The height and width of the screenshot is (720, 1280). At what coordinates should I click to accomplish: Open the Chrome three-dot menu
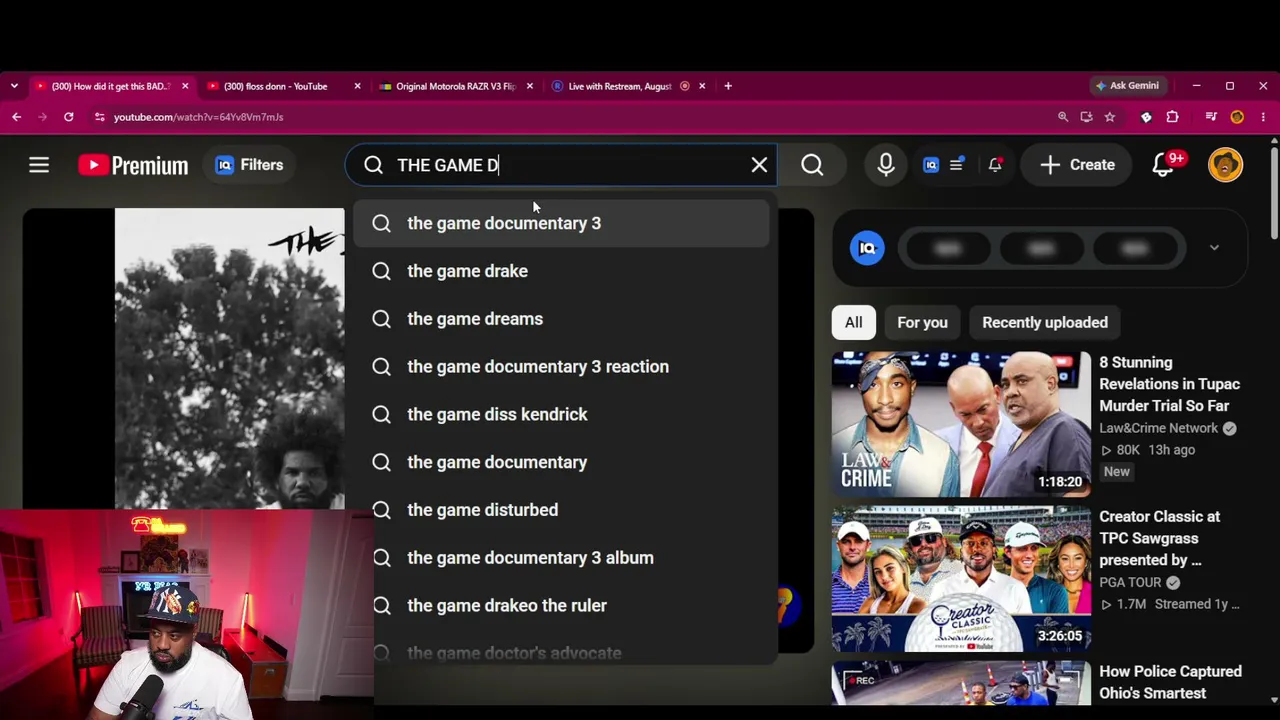[1263, 117]
